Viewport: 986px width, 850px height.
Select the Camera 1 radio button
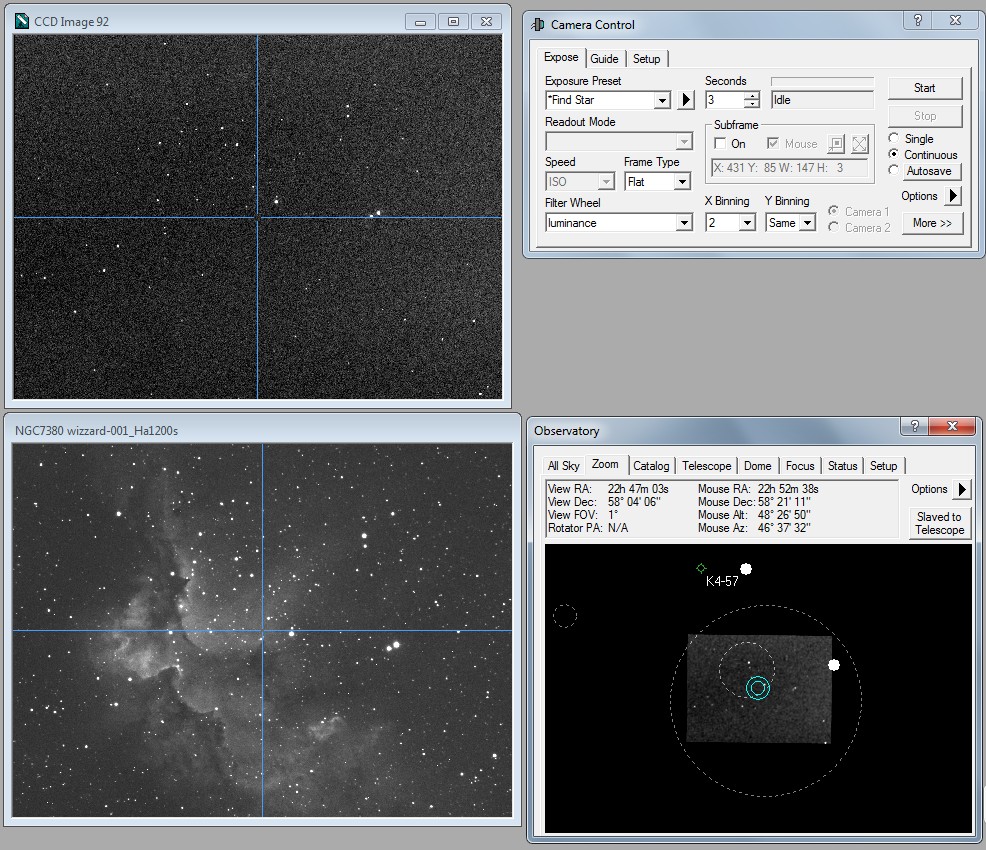click(x=834, y=211)
